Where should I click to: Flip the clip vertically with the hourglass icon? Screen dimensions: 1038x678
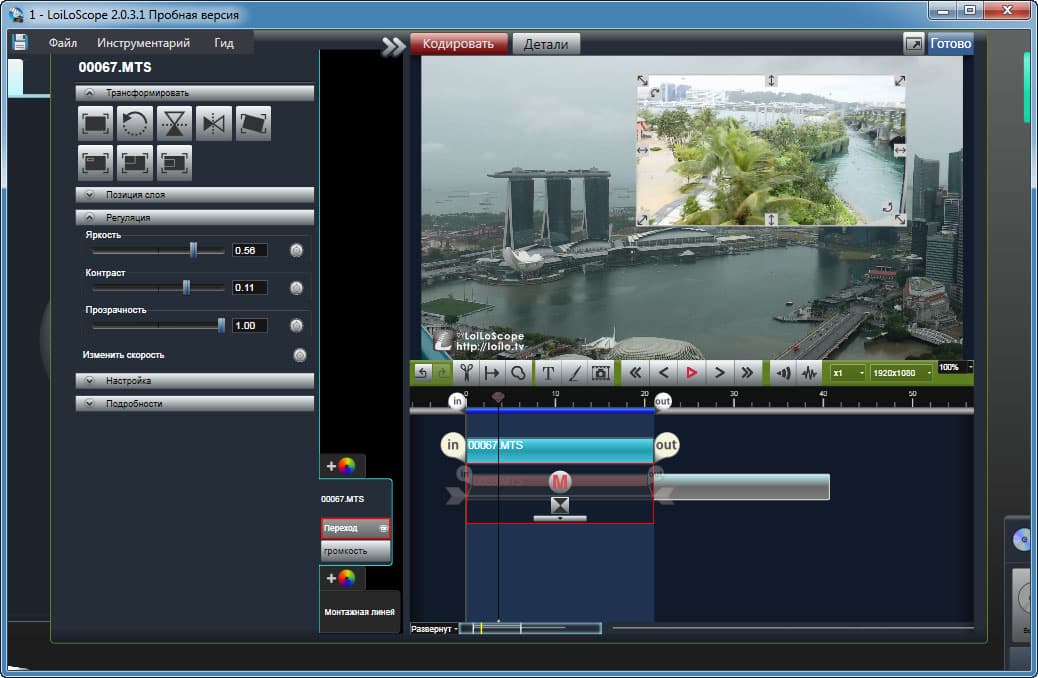[x=174, y=123]
